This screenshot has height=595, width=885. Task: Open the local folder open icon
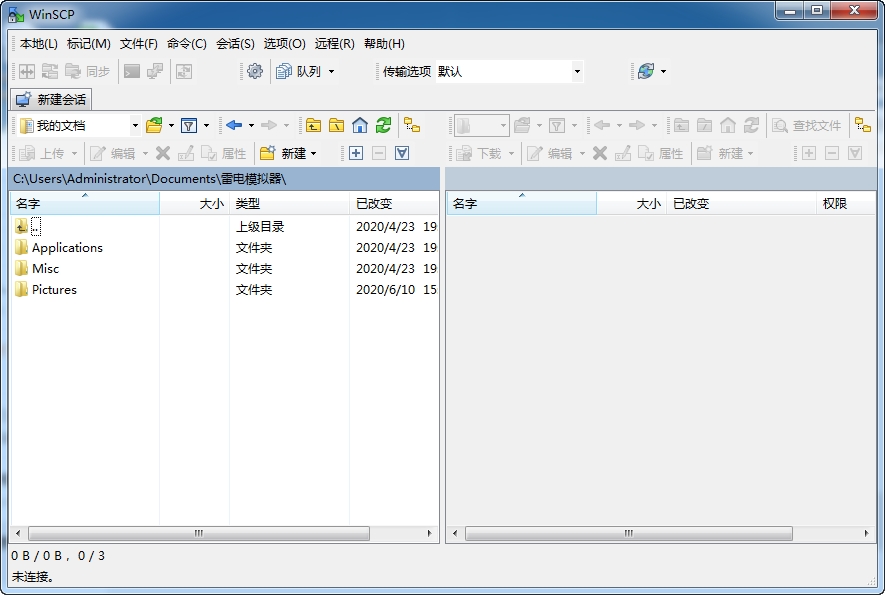click(154, 125)
